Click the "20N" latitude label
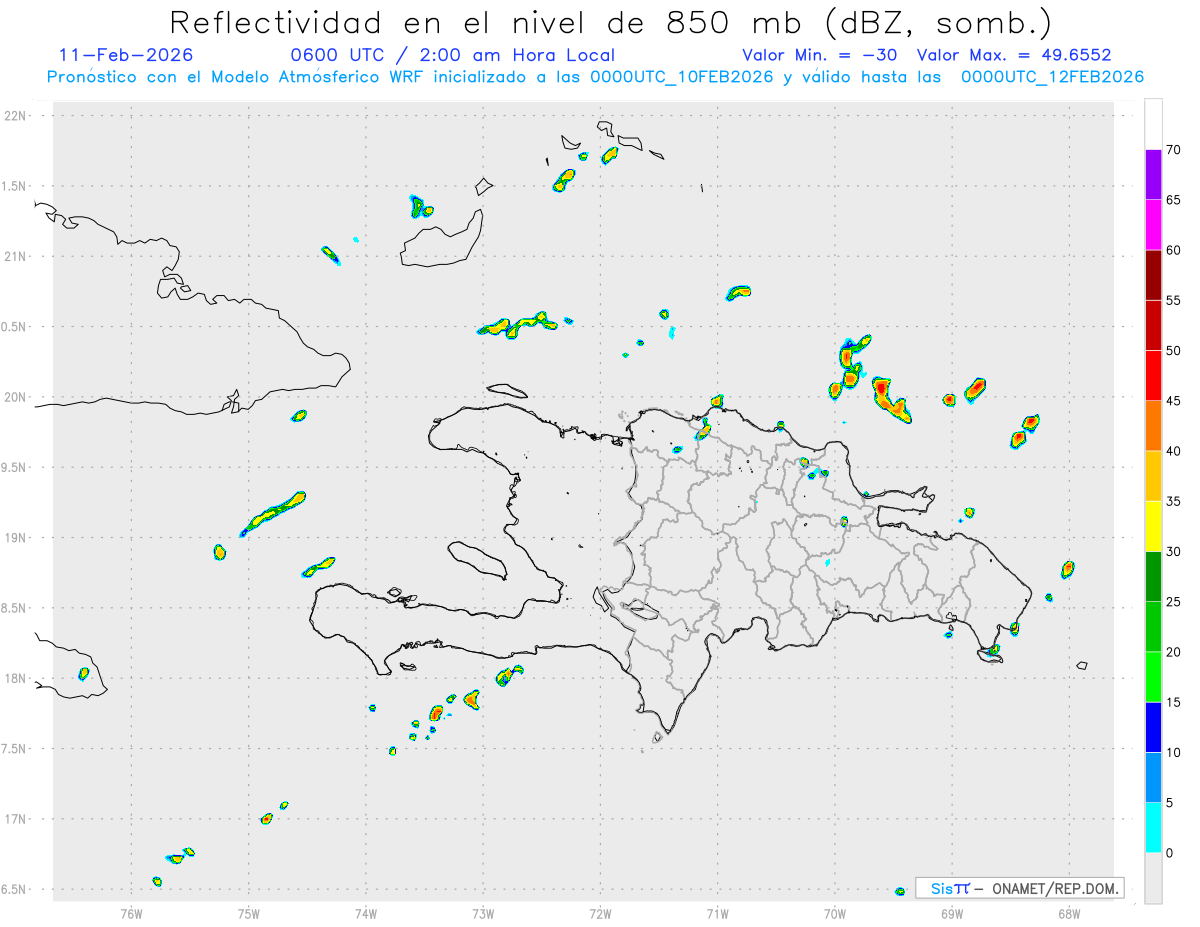This screenshot has width=1200, height=927. (17, 397)
